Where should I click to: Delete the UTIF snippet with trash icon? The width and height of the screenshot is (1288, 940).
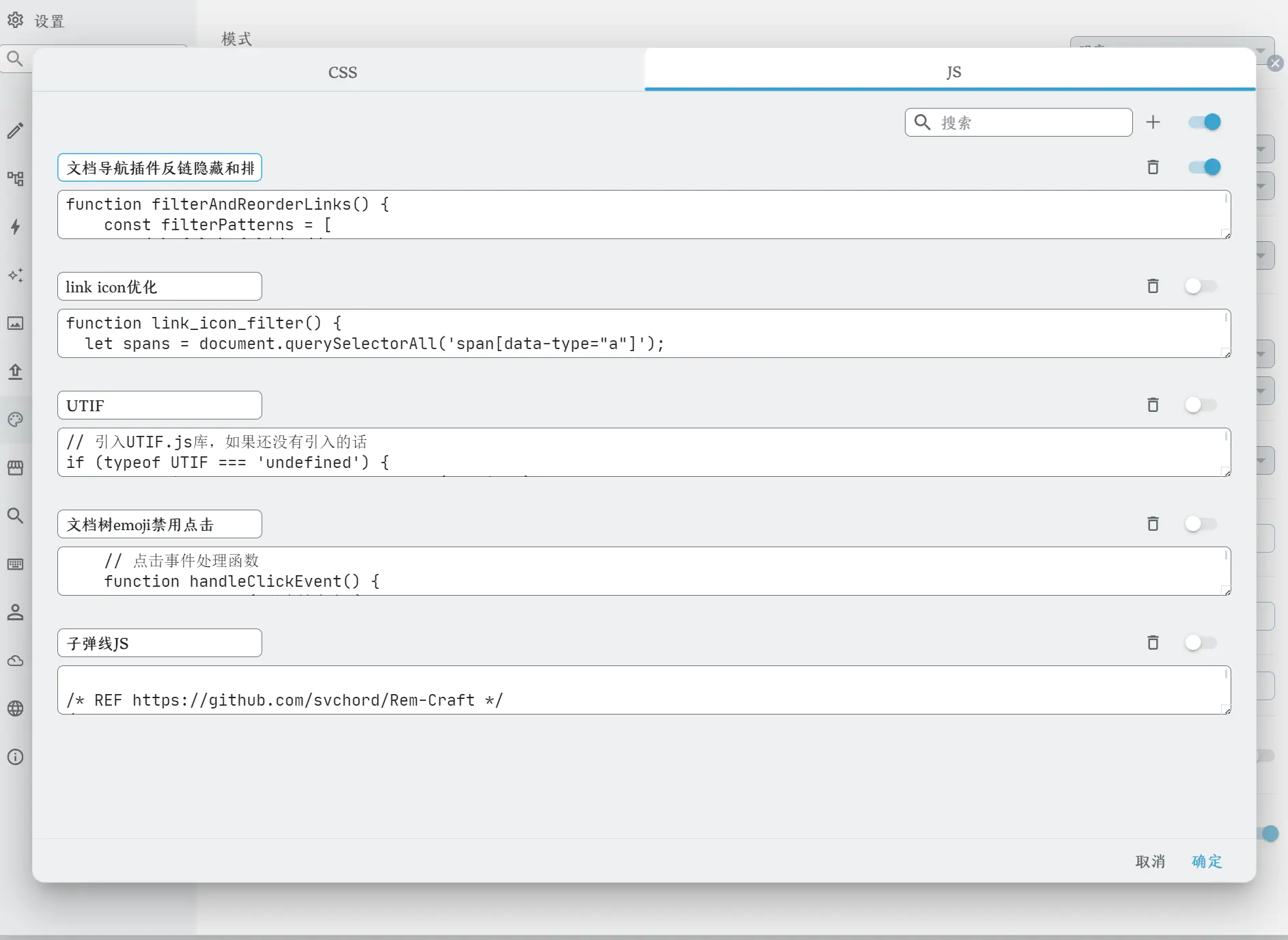click(x=1153, y=405)
